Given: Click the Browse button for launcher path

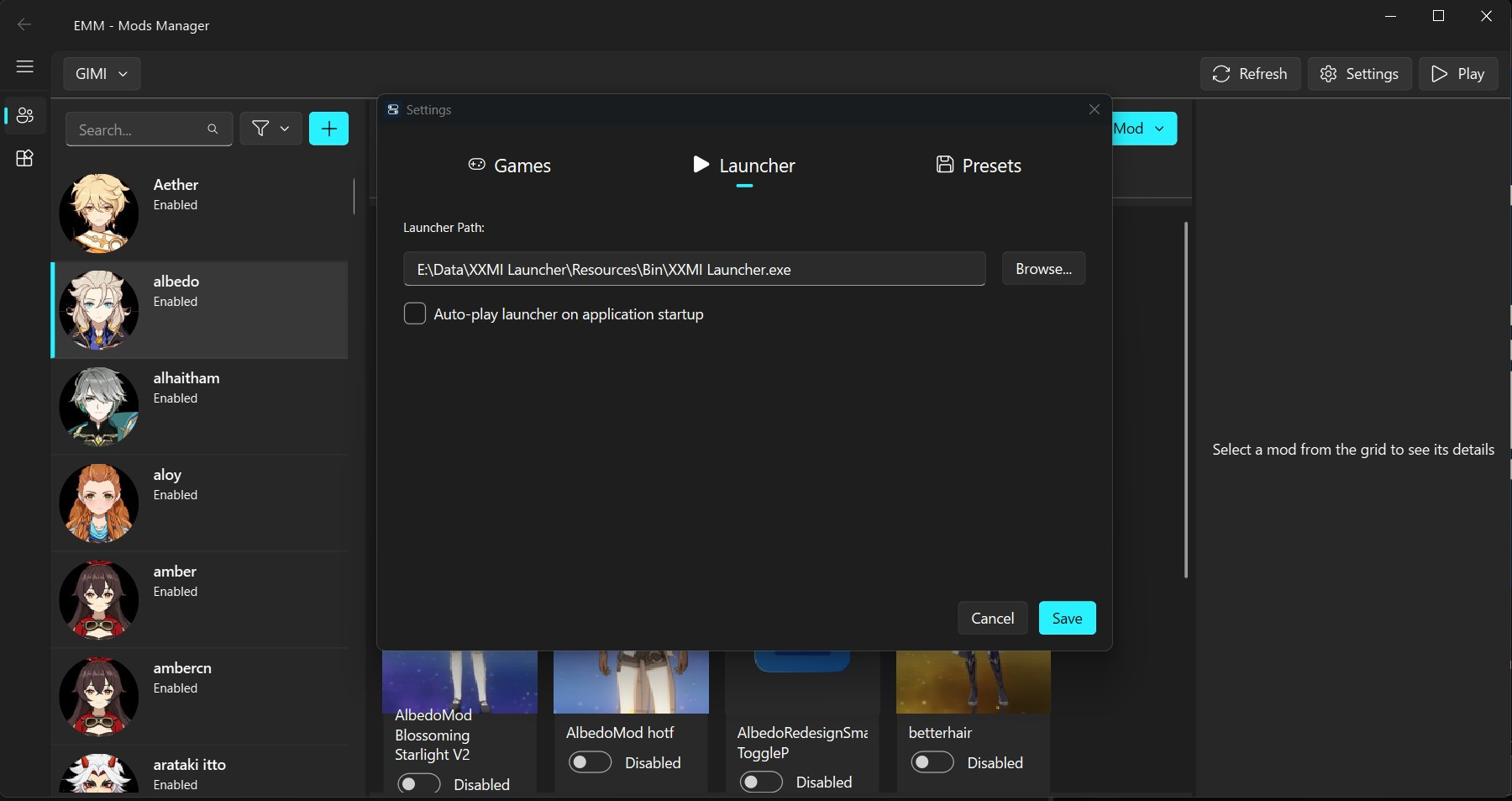Looking at the screenshot, I should pyautogui.click(x=1043, y=269).
